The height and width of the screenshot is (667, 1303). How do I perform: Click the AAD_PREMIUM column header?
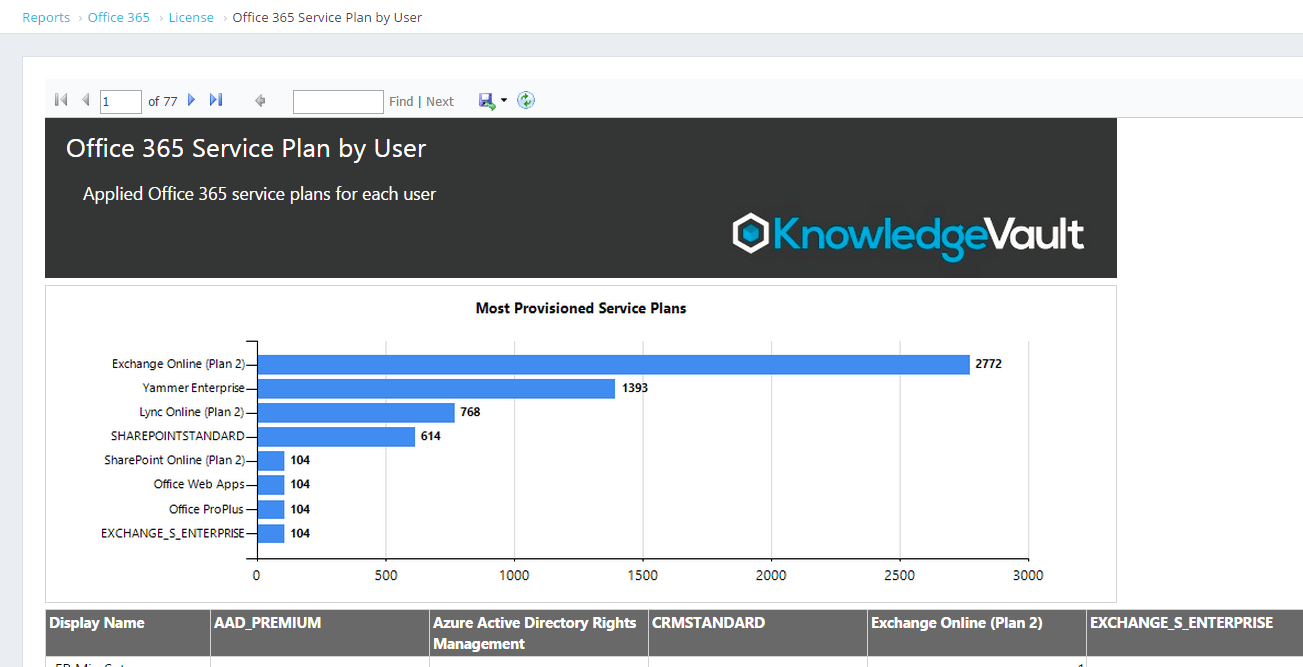[320, 633]
